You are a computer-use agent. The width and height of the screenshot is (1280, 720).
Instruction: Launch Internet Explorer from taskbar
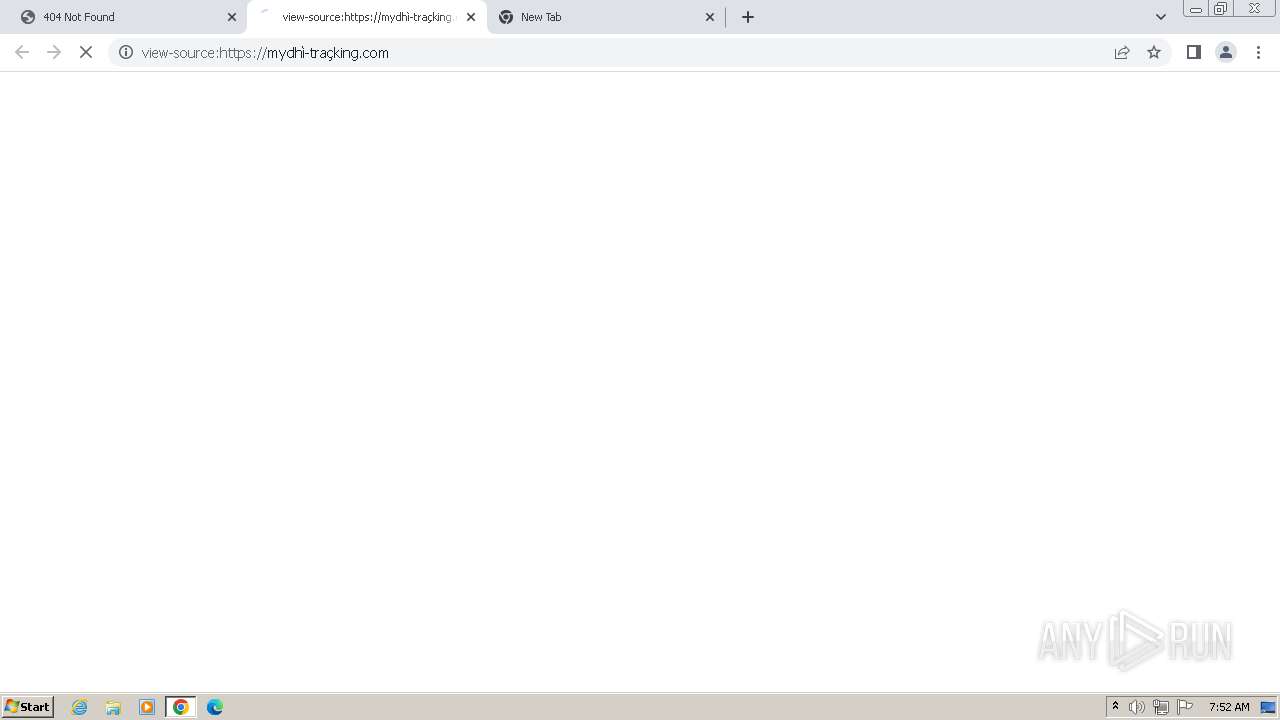pos(80,707)
